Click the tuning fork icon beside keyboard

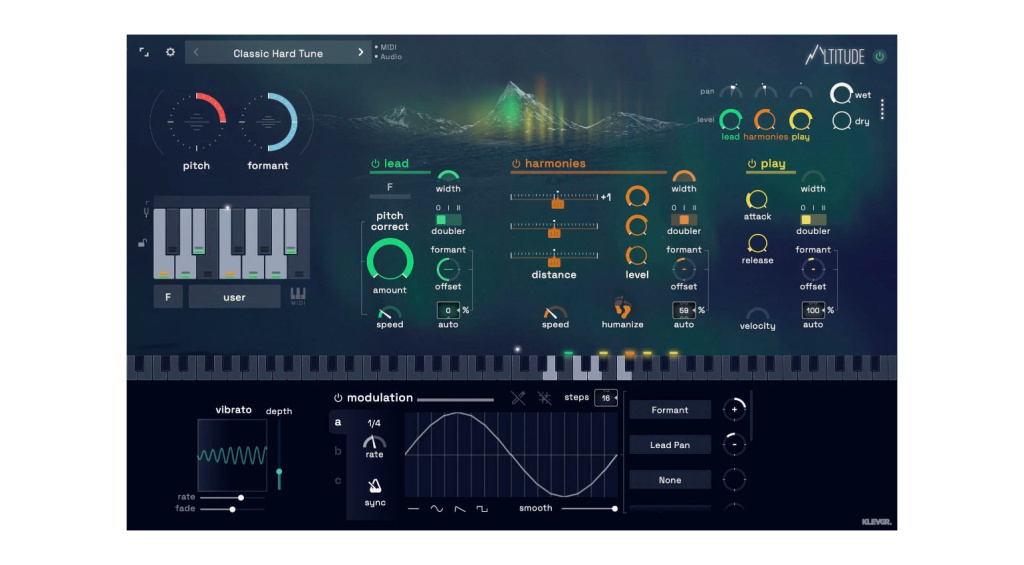[146, 212]
